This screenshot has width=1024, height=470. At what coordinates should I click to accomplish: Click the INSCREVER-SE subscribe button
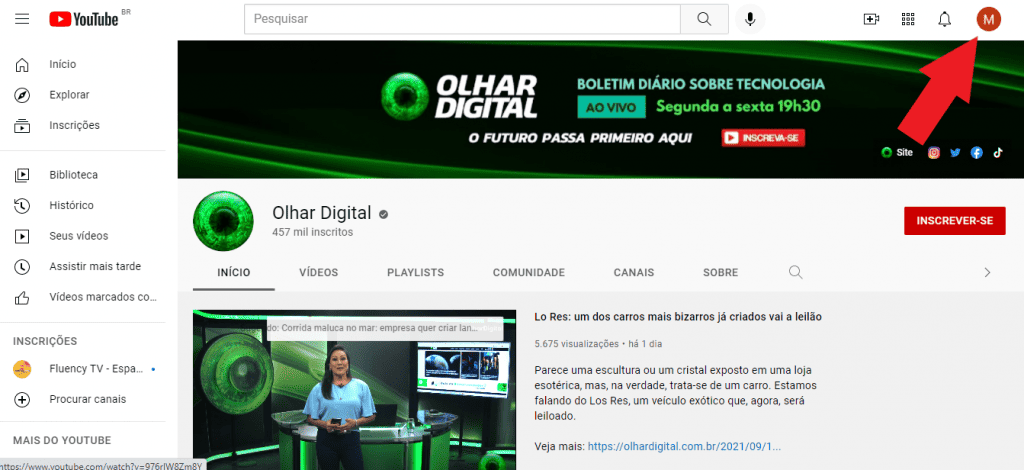pos(955,221)
